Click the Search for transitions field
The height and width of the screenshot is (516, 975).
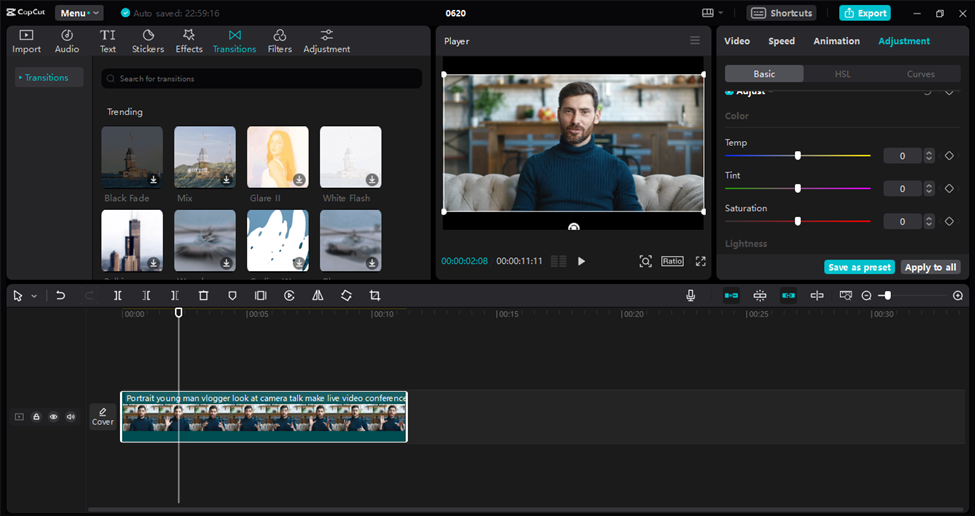[262, 79]
